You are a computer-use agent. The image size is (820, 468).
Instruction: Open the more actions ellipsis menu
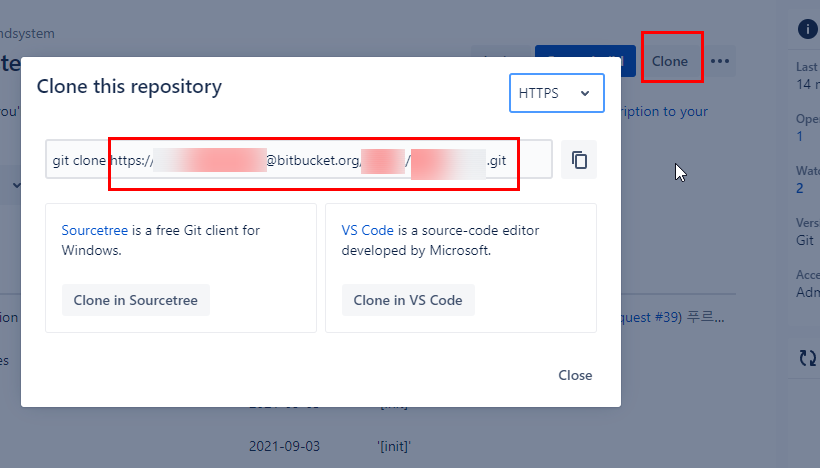[x=720, y=61]
